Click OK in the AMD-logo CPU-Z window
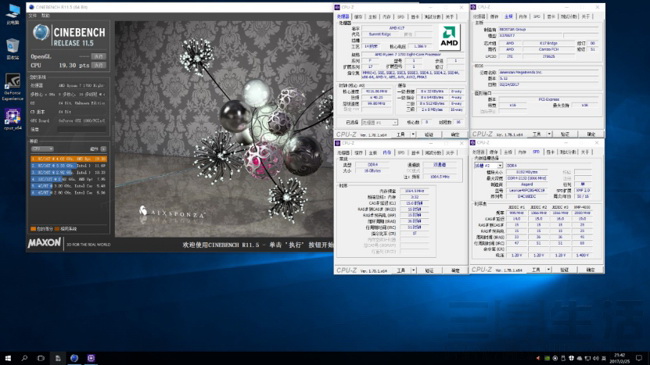The image size is (650, 365). coord(455,135)
